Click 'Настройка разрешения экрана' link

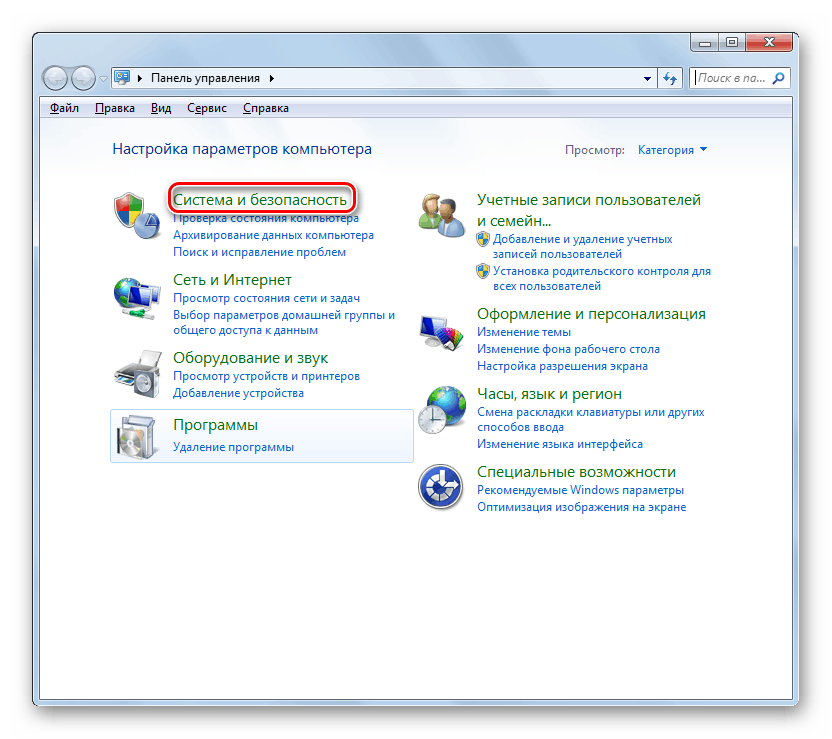(562, 366)
